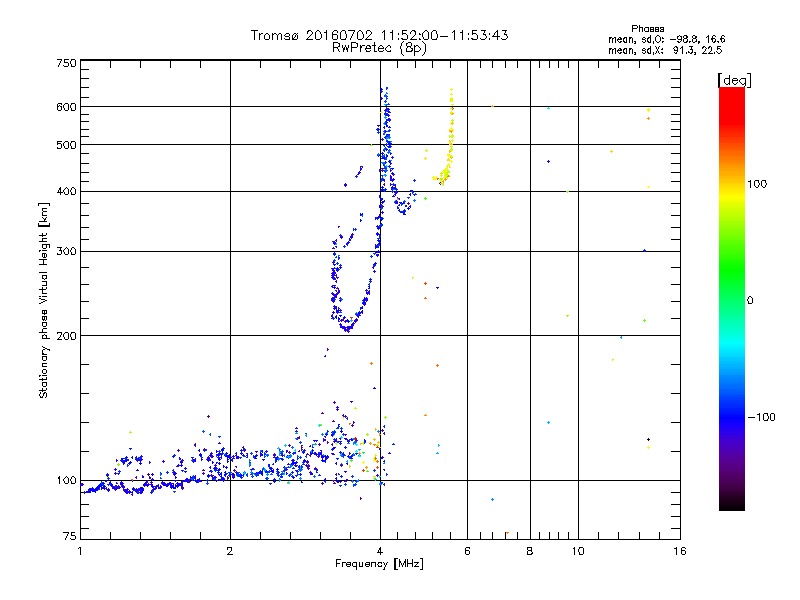
Task: Click x-axis tick label '4'
Action: point(380,551)
